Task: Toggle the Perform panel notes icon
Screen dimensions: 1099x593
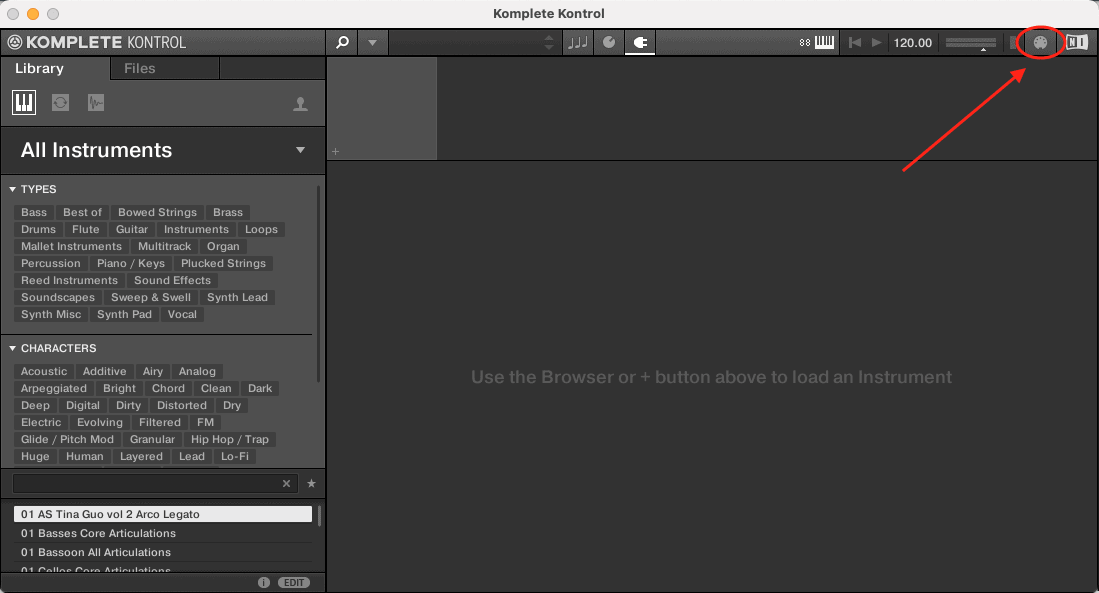Action: [578, 43]
